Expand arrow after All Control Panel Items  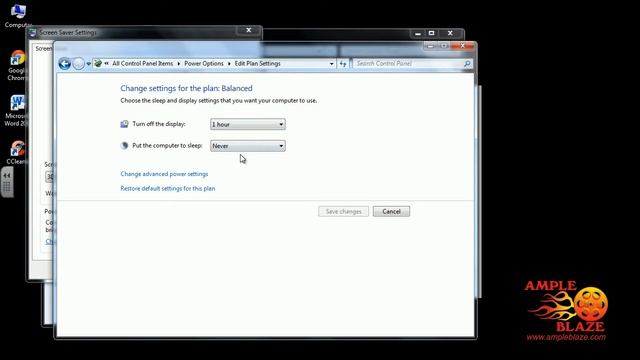(179, 64)
